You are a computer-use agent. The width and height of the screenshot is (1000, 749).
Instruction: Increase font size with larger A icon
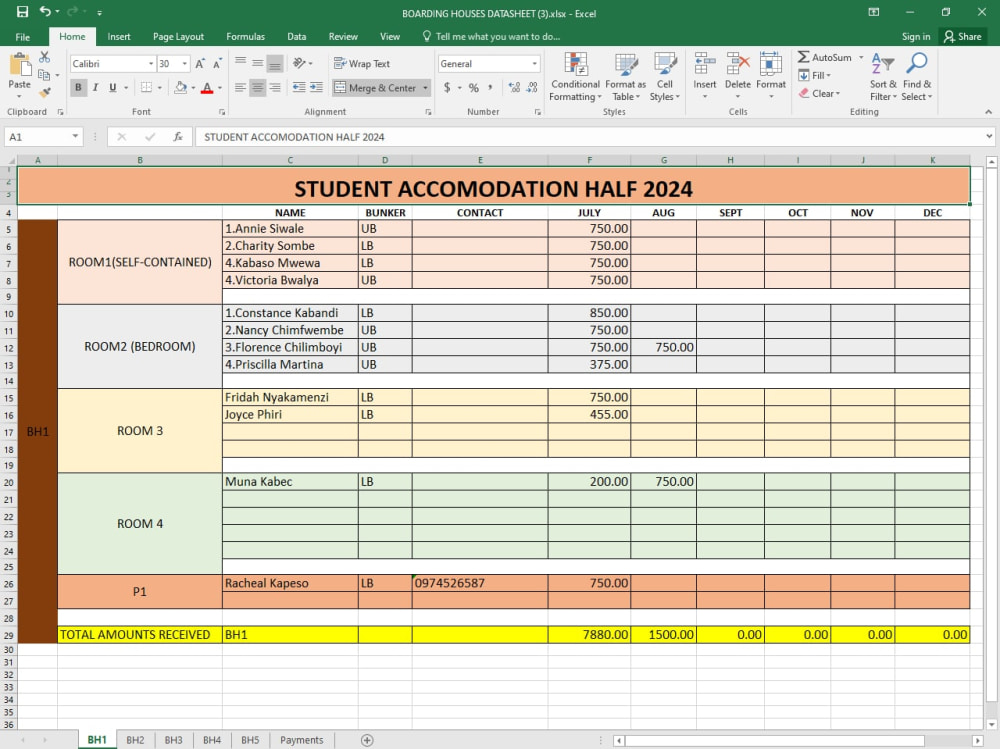(200, 64)
